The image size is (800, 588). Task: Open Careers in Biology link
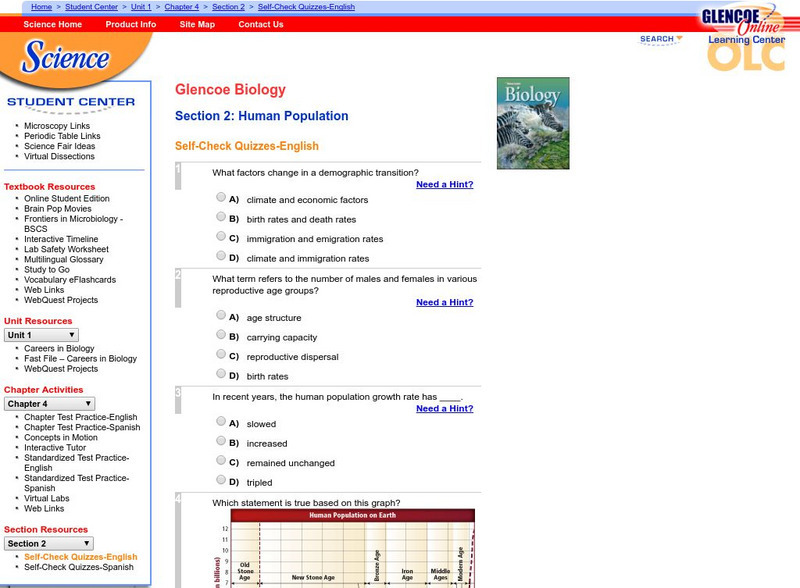coord(59,348)
